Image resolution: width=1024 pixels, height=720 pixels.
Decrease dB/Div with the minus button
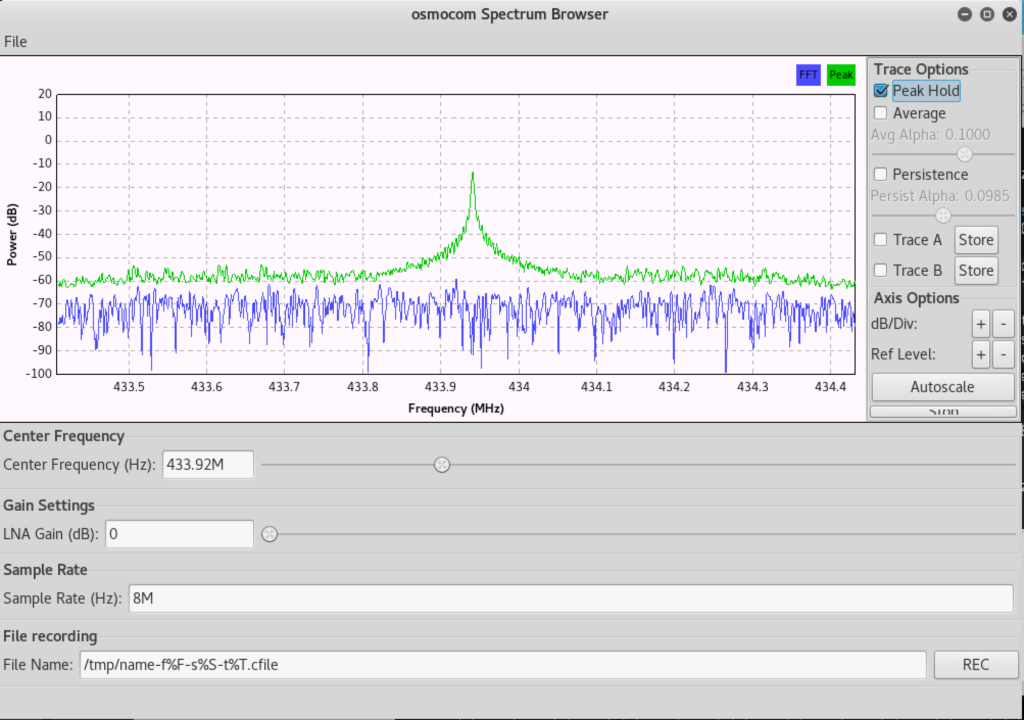point(1003,324)
